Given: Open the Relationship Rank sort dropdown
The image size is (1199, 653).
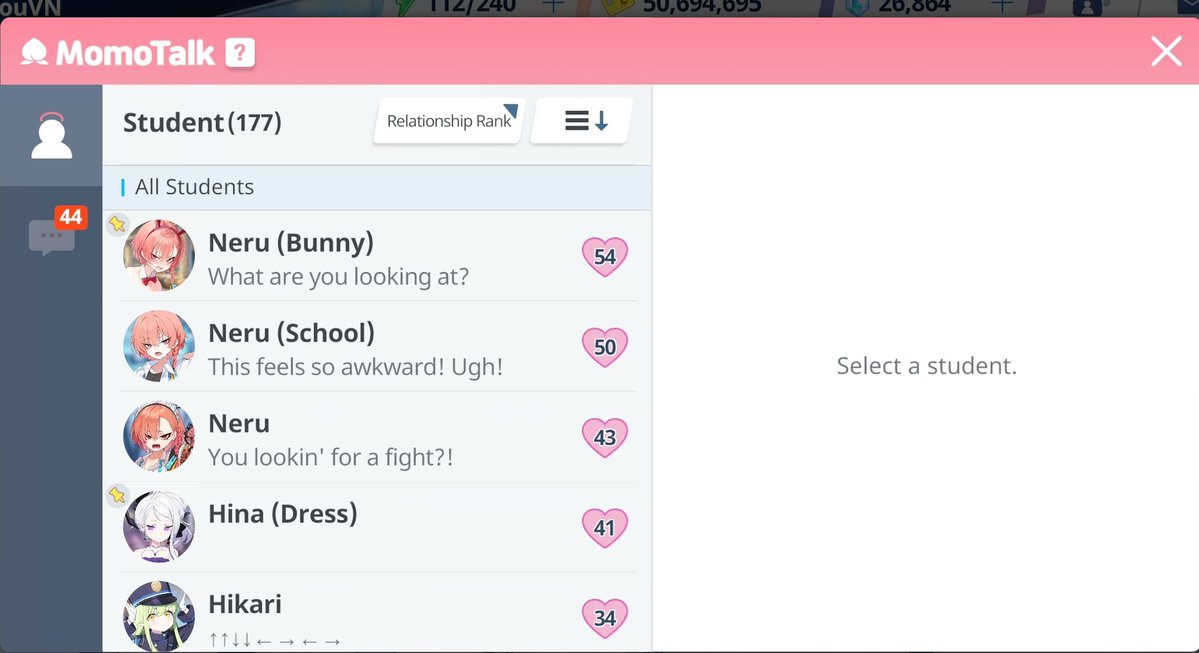Looking at the screenshot, I should pyautogui.click(x=449, y=121).
